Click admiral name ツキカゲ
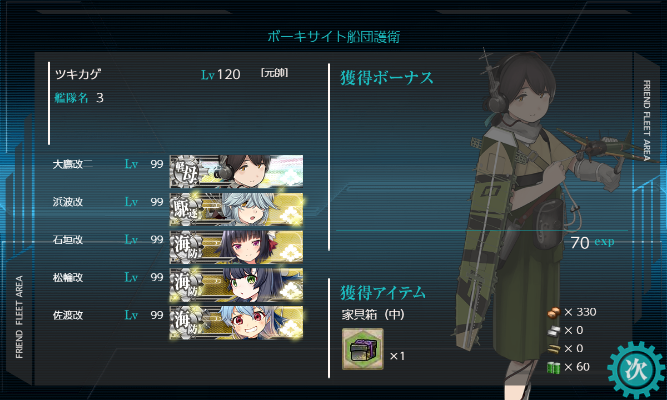The height and width of the screenshot is (400, 667). pyautogui.click(x=78, y=74)
